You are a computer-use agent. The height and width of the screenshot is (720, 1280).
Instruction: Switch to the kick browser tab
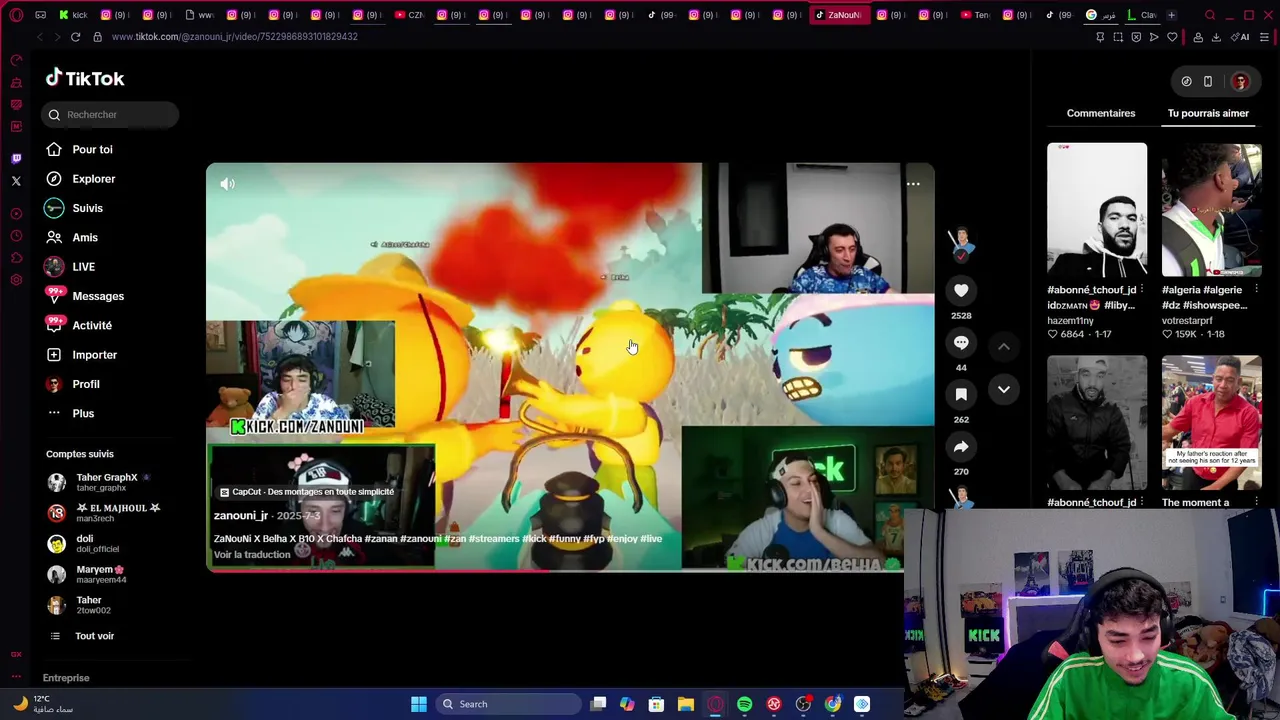coord(73,15)
